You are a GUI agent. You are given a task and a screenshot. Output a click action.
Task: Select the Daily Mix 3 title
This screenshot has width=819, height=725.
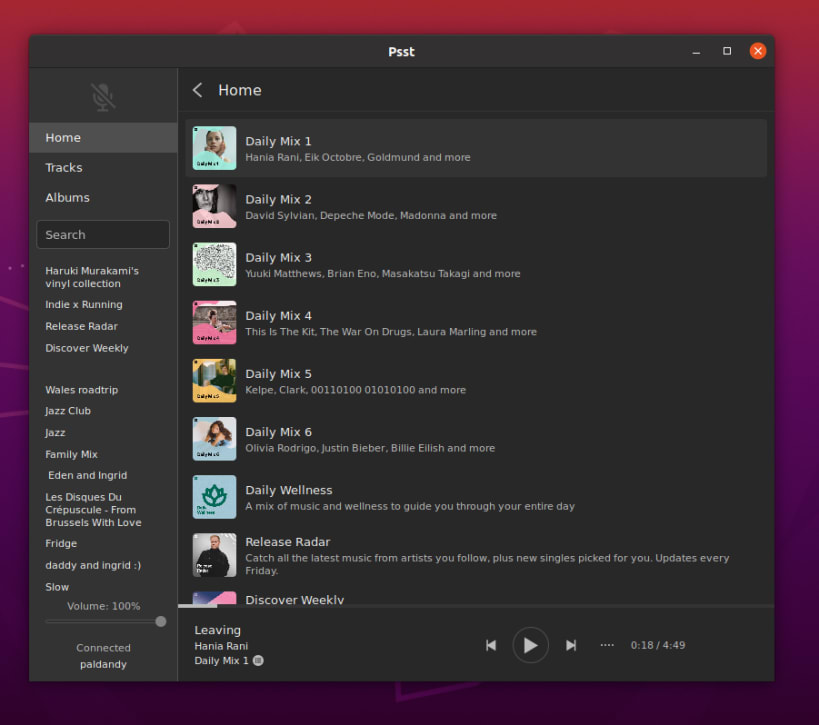[278, 258]
